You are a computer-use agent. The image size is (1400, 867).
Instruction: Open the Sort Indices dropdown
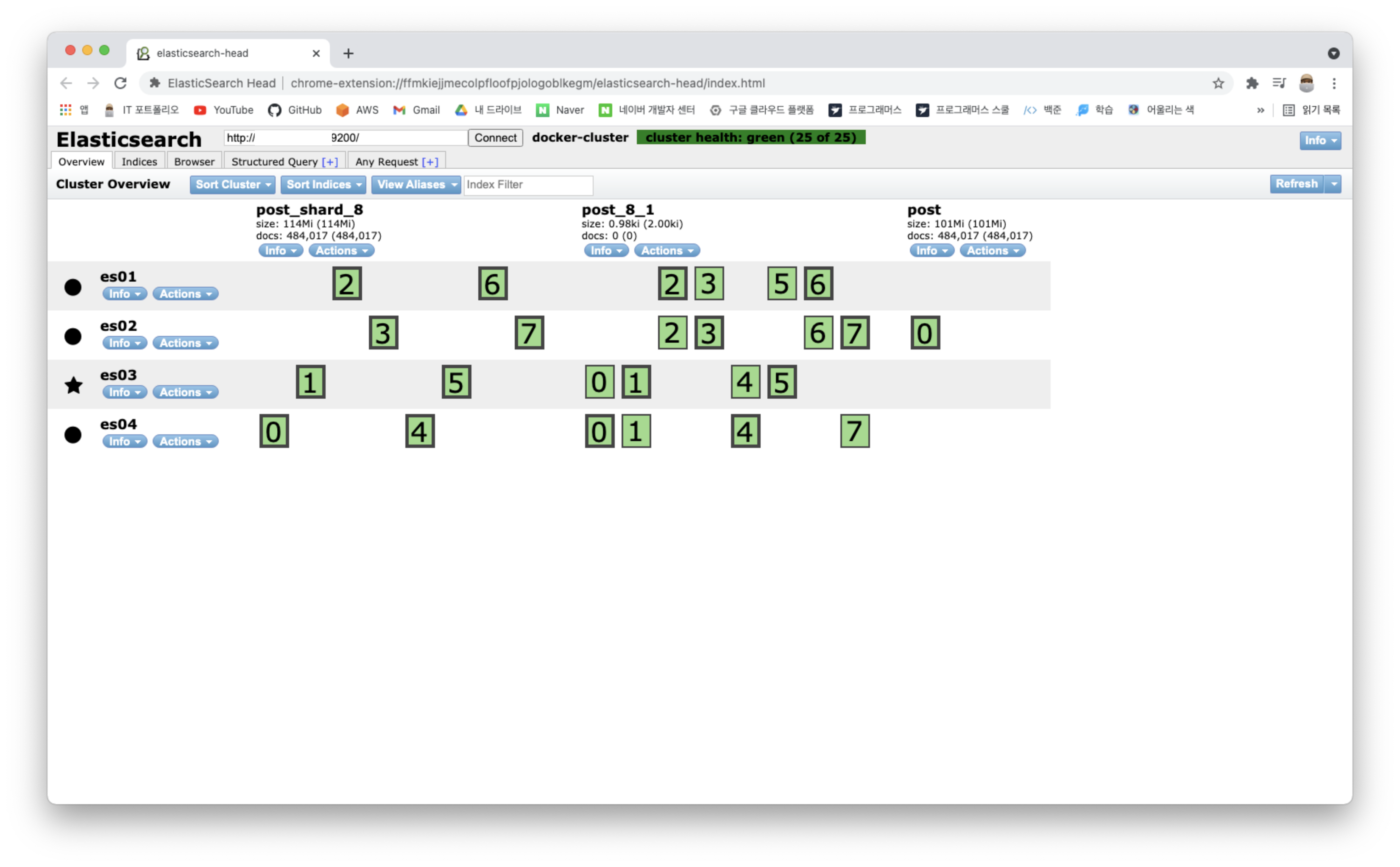324,185
